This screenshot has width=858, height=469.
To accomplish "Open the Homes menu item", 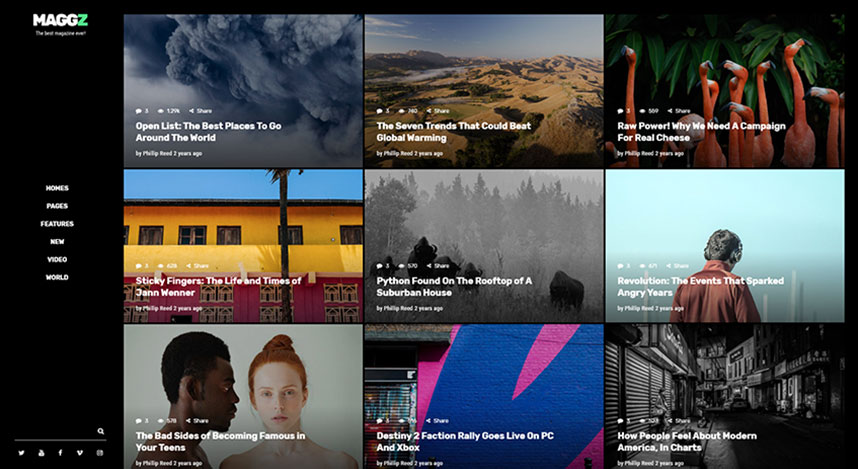I will pos(57,188).
